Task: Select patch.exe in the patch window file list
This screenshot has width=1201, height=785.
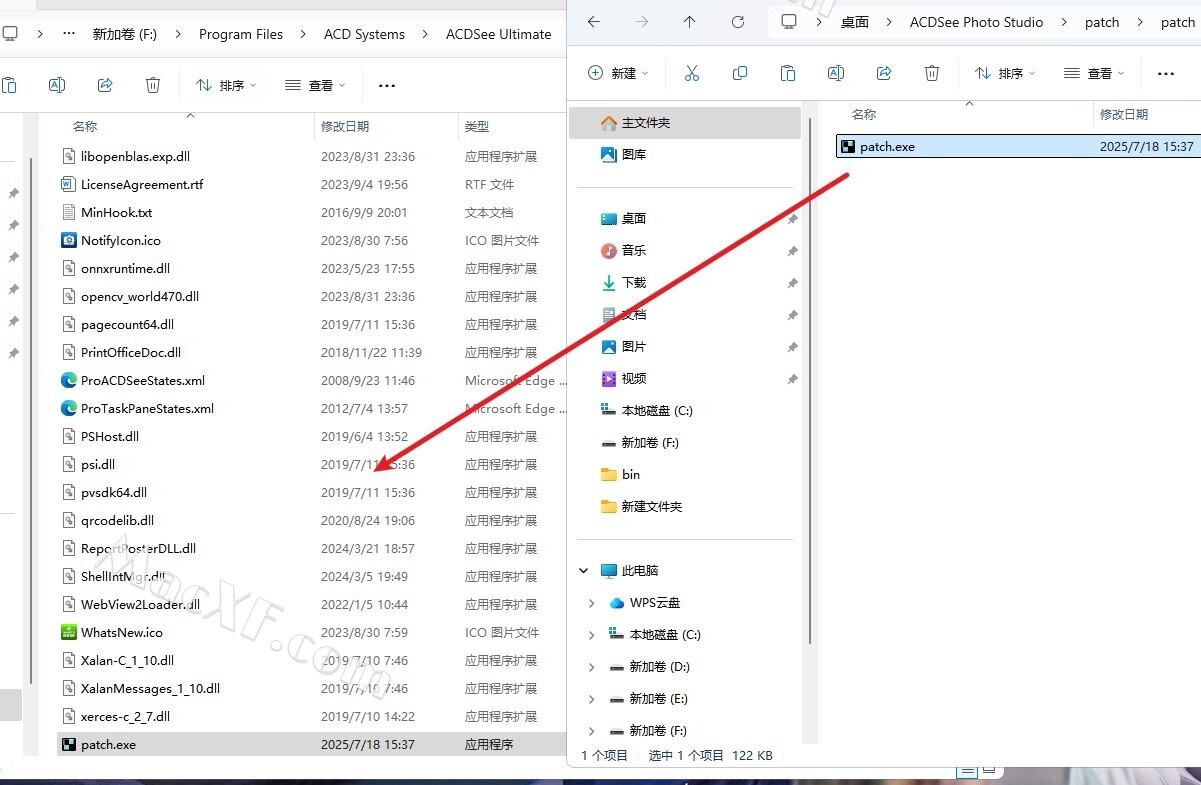Action: click(1018, 146)
